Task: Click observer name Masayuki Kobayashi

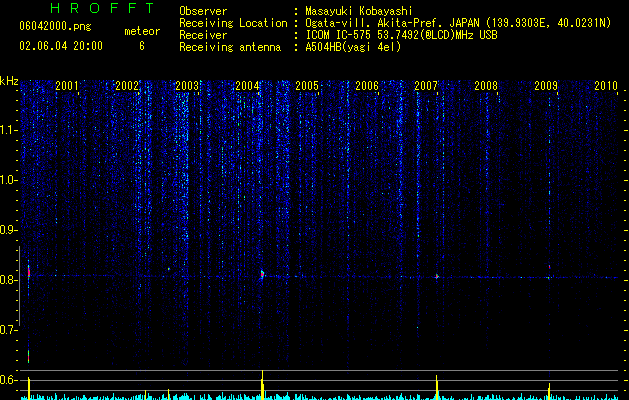Action: click(x=359, y=11)
